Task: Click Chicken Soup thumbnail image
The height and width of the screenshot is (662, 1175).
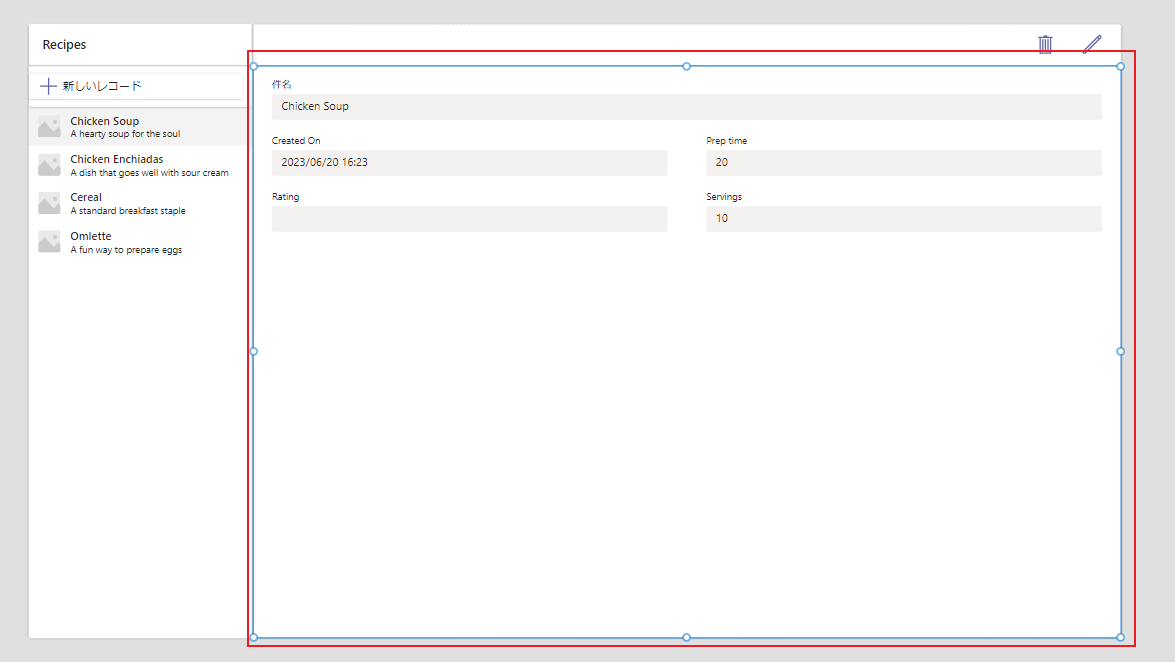Action: (x=49, y=127)
